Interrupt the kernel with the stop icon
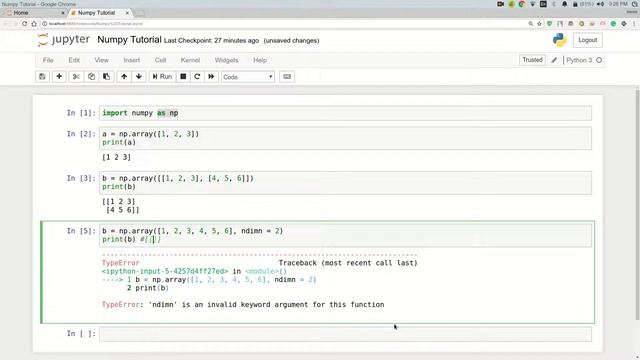The image size is (640, 360). pyautogui.click(x=183, y=77)
